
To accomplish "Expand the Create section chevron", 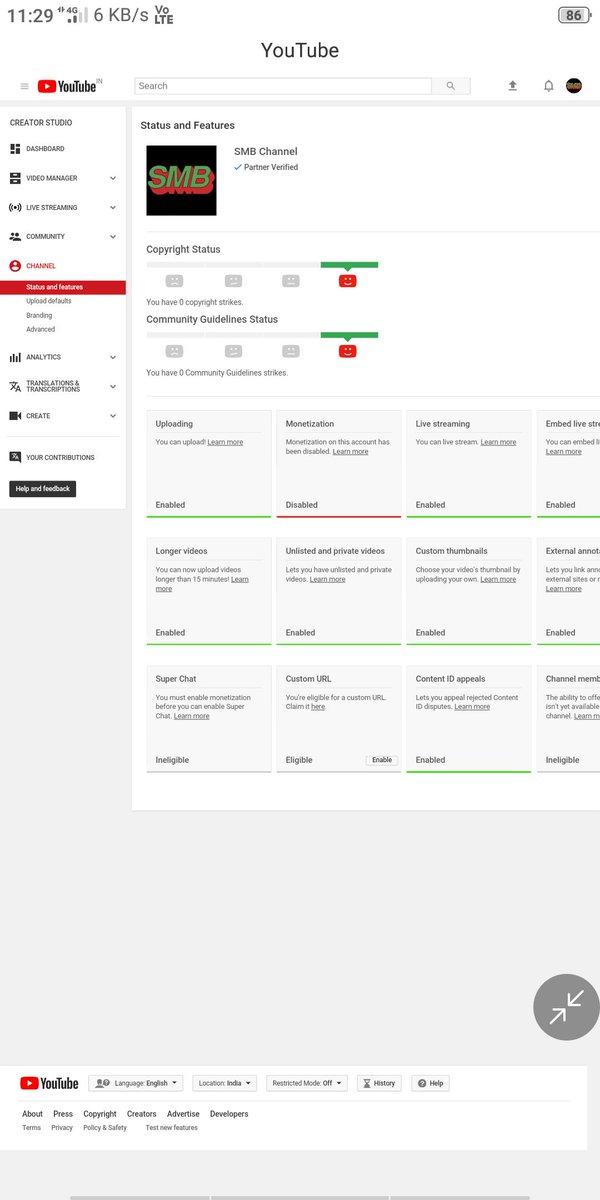I will tap(113, 416).
